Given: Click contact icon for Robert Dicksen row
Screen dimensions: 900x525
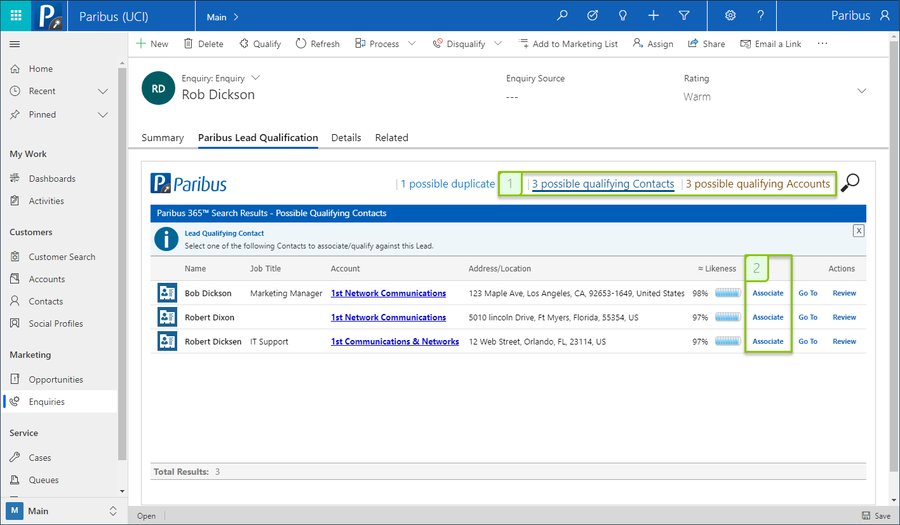Looking at the screenshot, I should (x=167, y=341).
